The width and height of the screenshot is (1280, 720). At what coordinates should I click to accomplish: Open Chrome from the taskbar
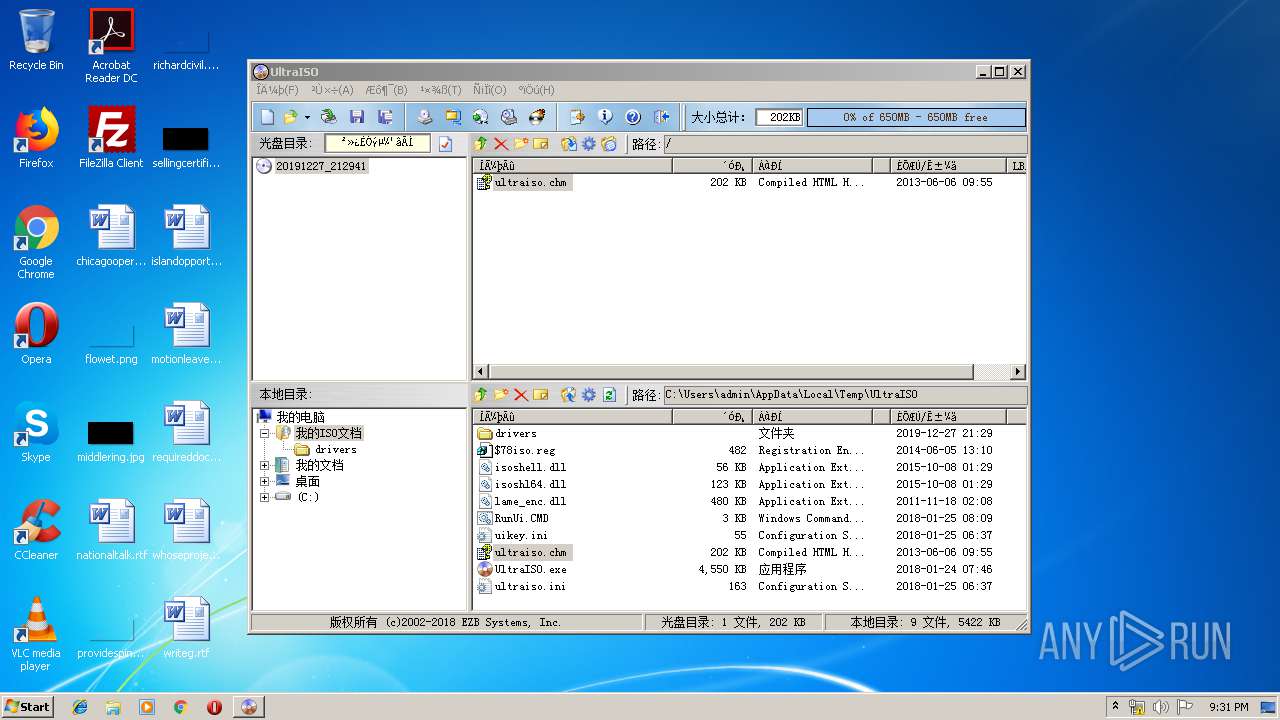coord(180,707)
